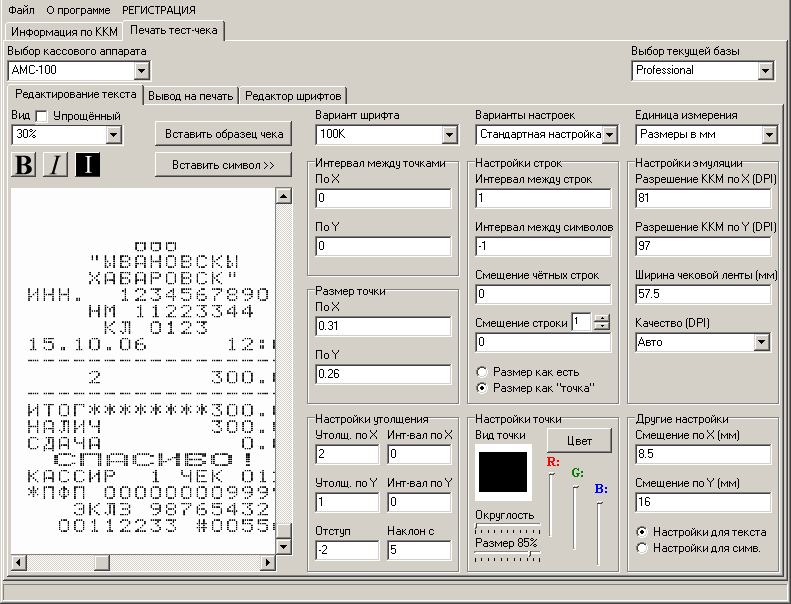Toggle Italic text formatting button
This screenshot has height=604, width=791.
click(55, 165)
